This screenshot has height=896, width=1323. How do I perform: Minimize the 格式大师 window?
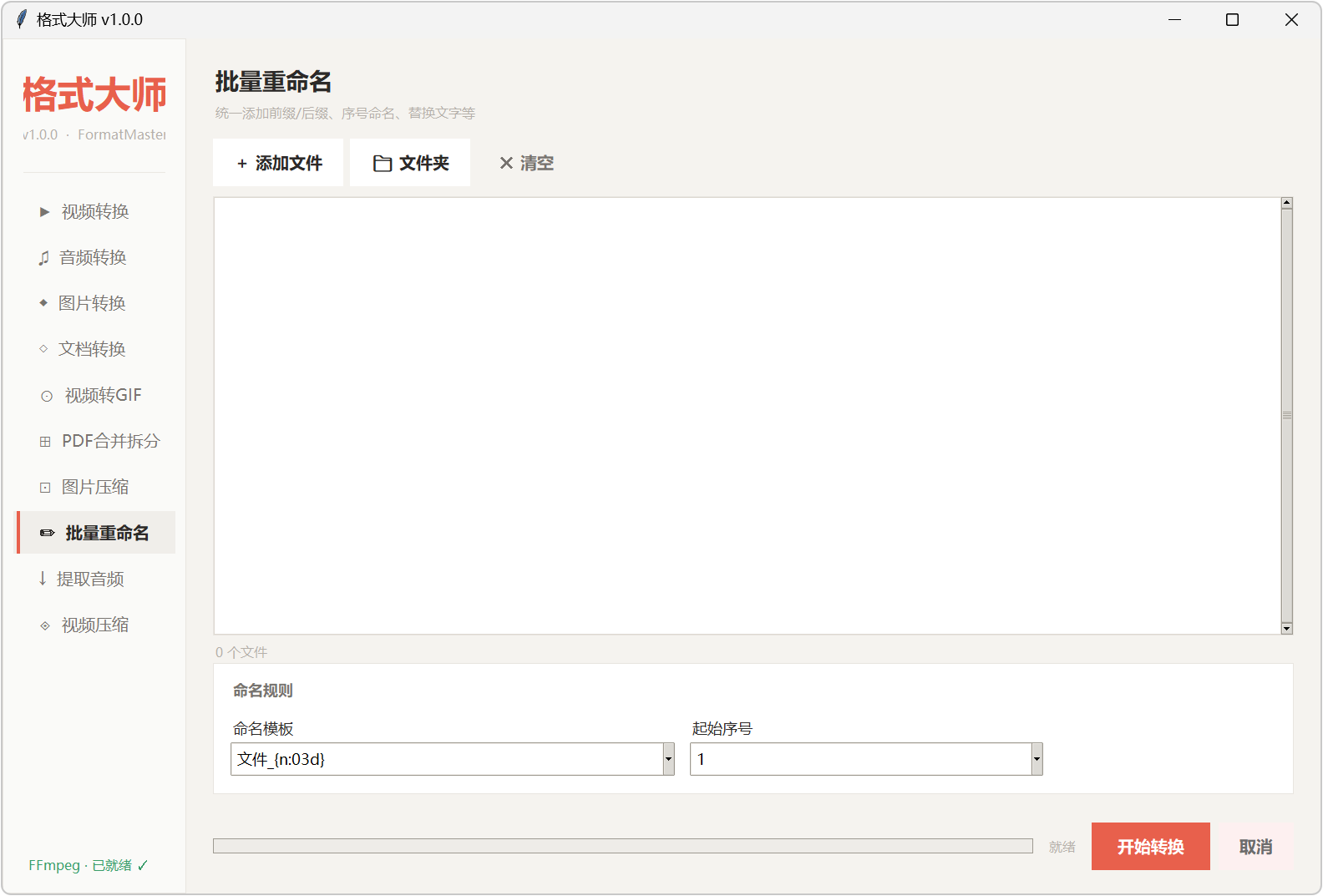coord(1175,19)
